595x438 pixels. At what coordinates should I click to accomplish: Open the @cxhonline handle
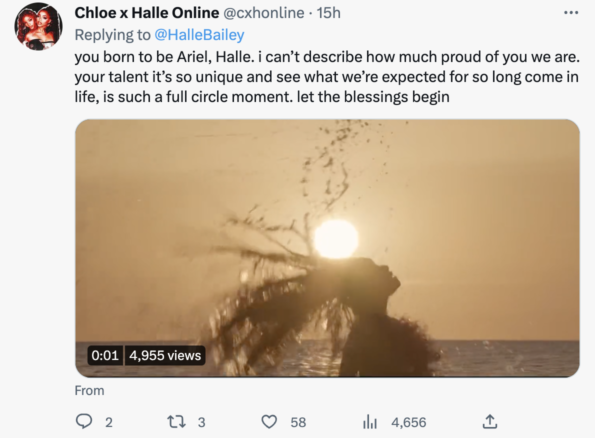point(263,13)
